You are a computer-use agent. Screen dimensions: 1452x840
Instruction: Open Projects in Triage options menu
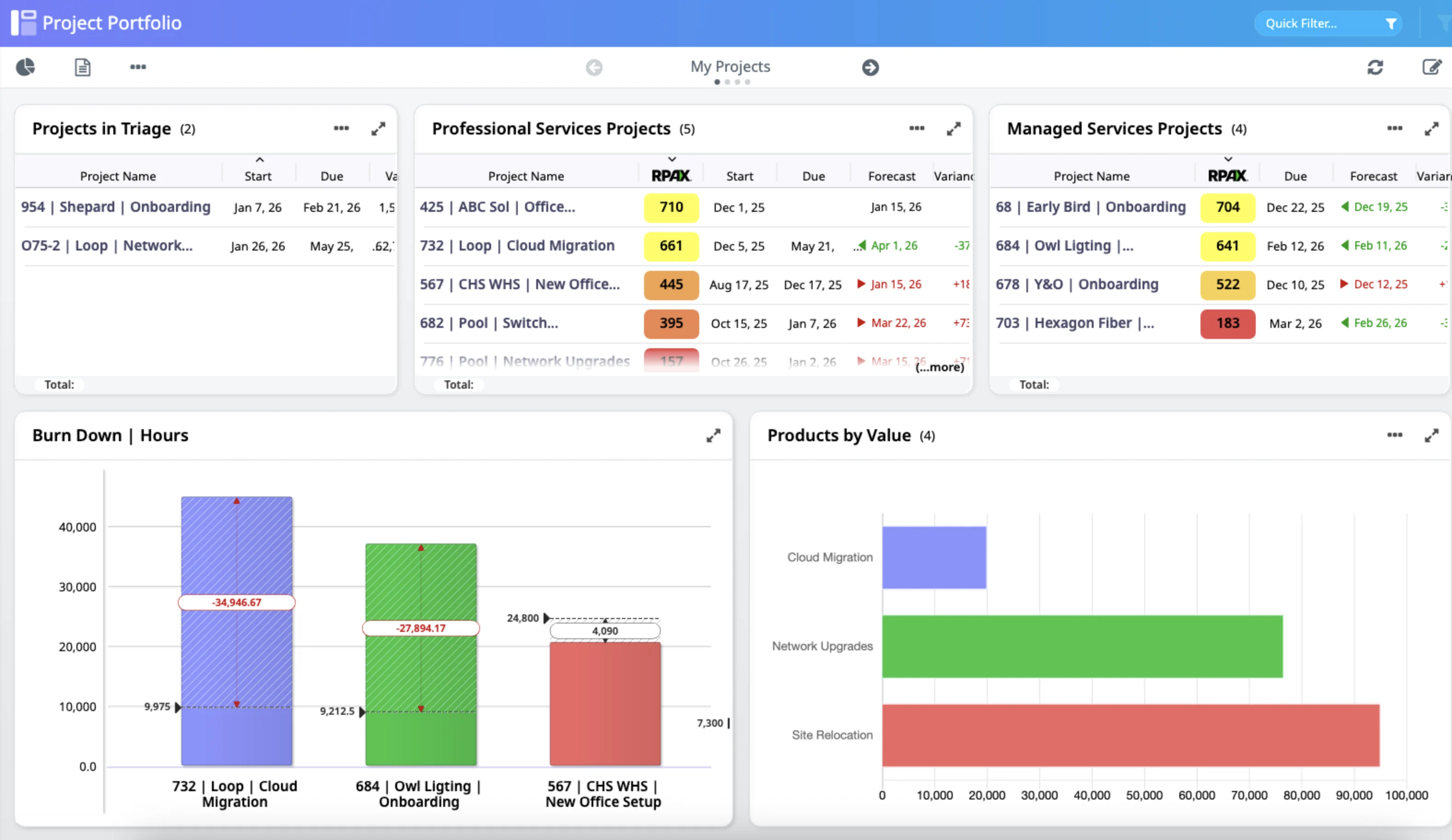click(x=341, y=128)
